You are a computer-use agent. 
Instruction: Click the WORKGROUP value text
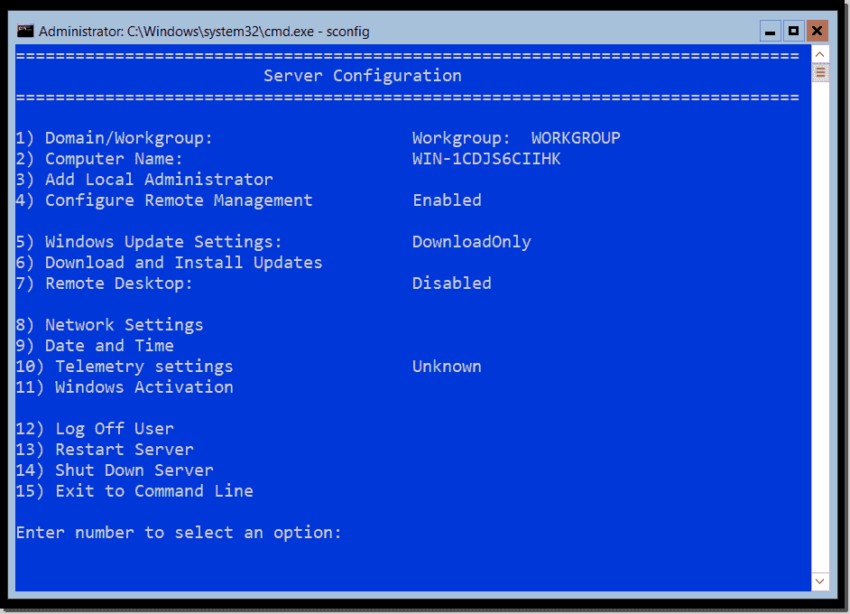(x=574, y=137)
